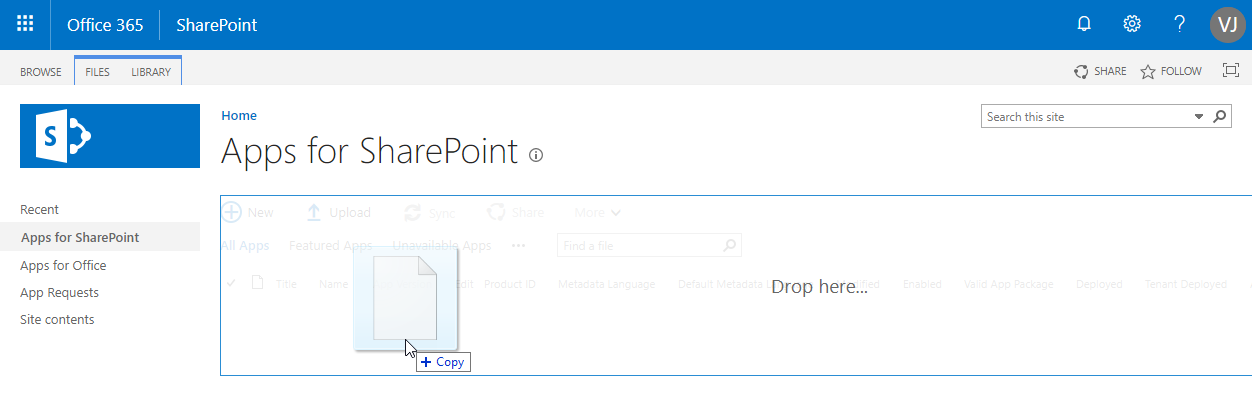The width and height of the screenshot is (1252, 412).
Task: Click the Sync button
Action: pyautogui.click(x=429, y=212)
